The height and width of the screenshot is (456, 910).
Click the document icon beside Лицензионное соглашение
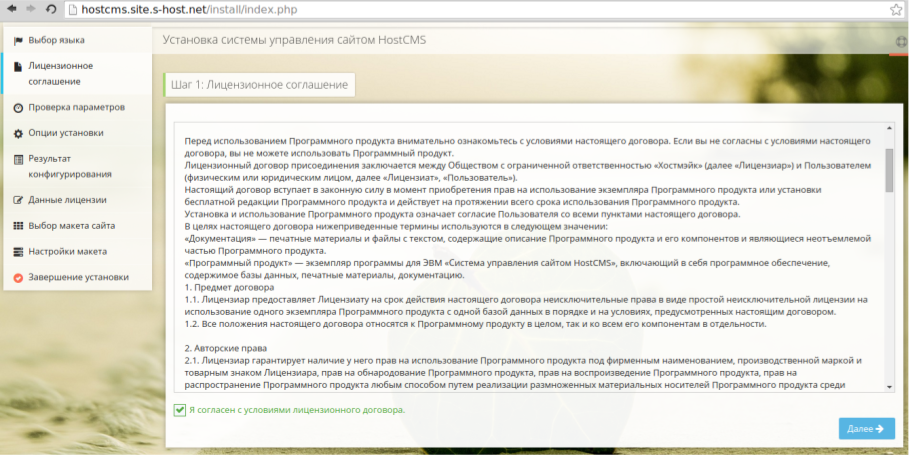tap(18, 66)
